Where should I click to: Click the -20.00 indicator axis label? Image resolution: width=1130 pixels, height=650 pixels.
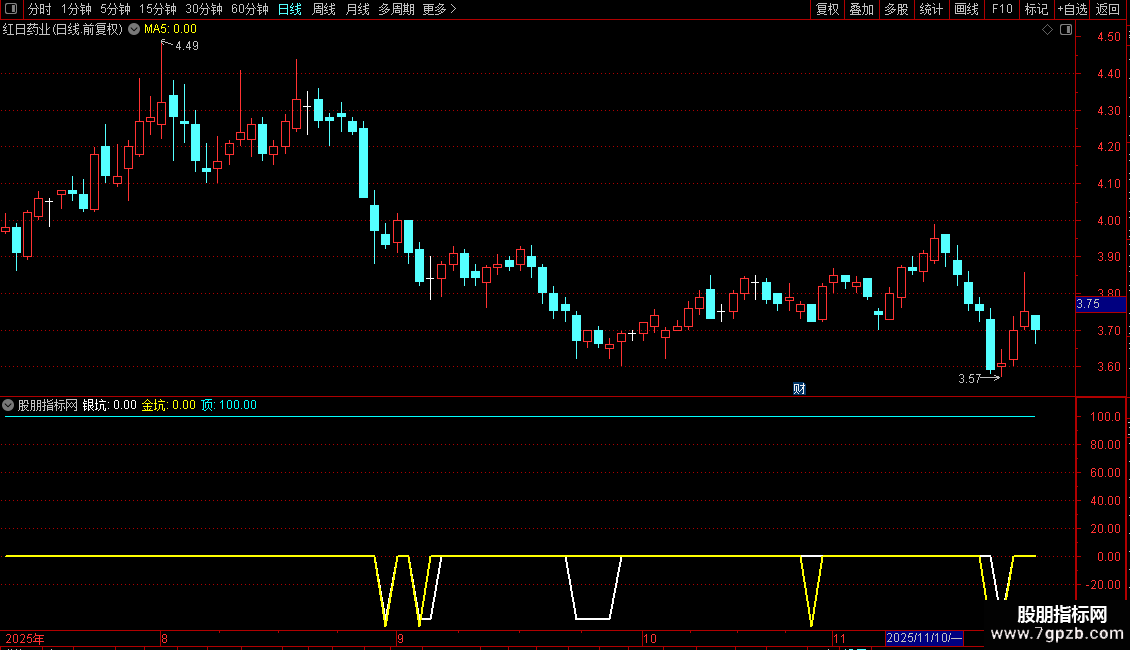[x=1103, y=585]
